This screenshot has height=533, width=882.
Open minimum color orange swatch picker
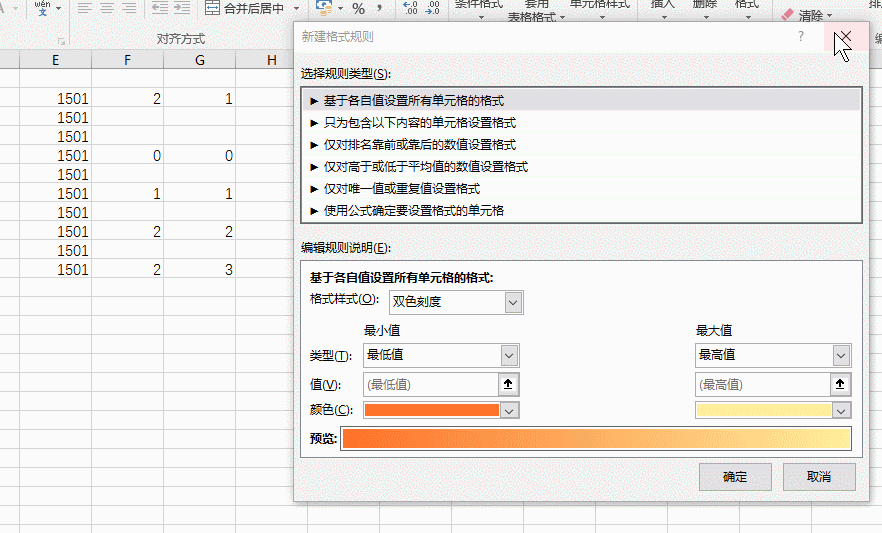(441, 410)
